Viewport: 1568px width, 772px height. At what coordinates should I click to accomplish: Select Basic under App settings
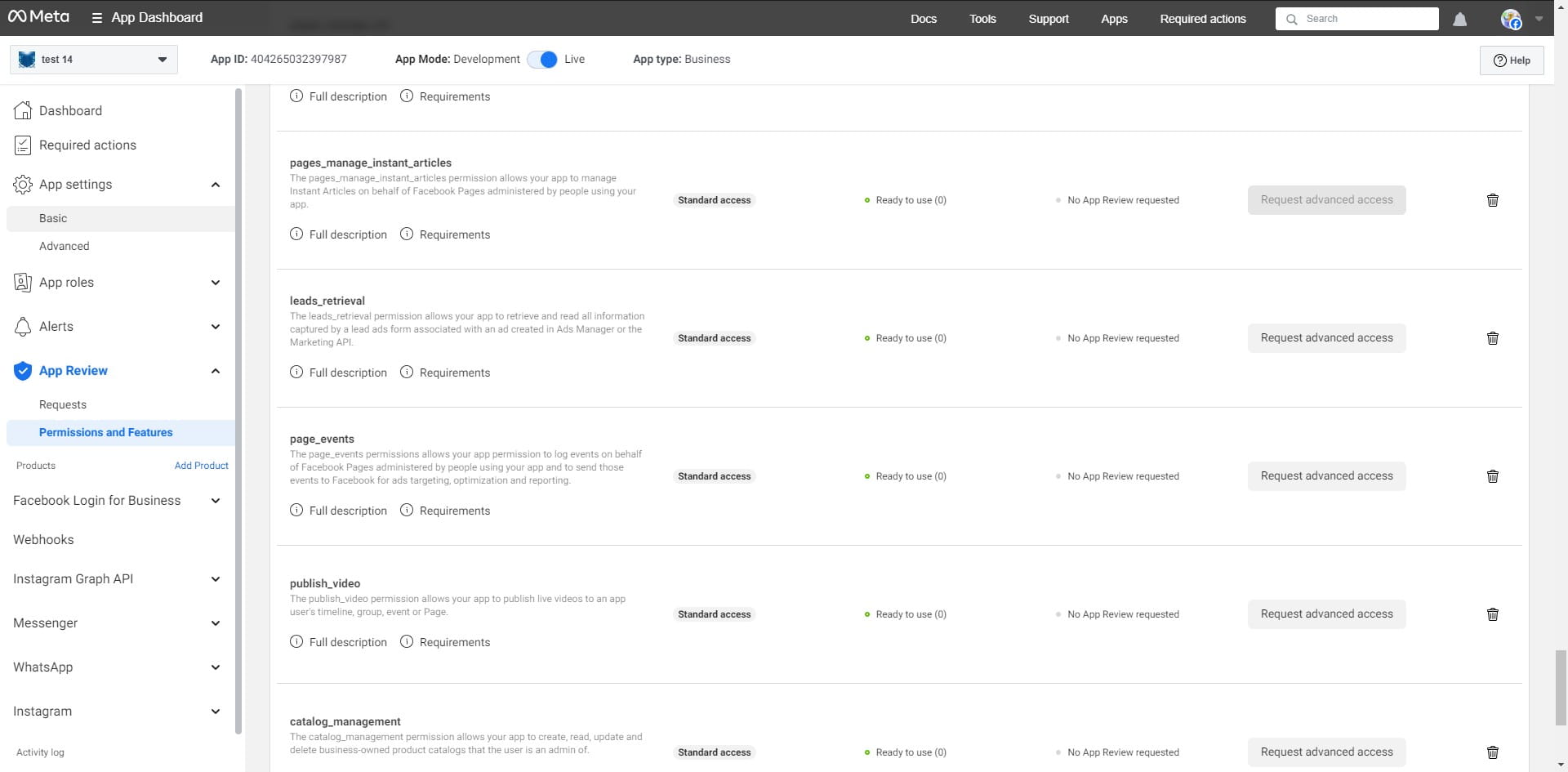click(x=120, y=218)
